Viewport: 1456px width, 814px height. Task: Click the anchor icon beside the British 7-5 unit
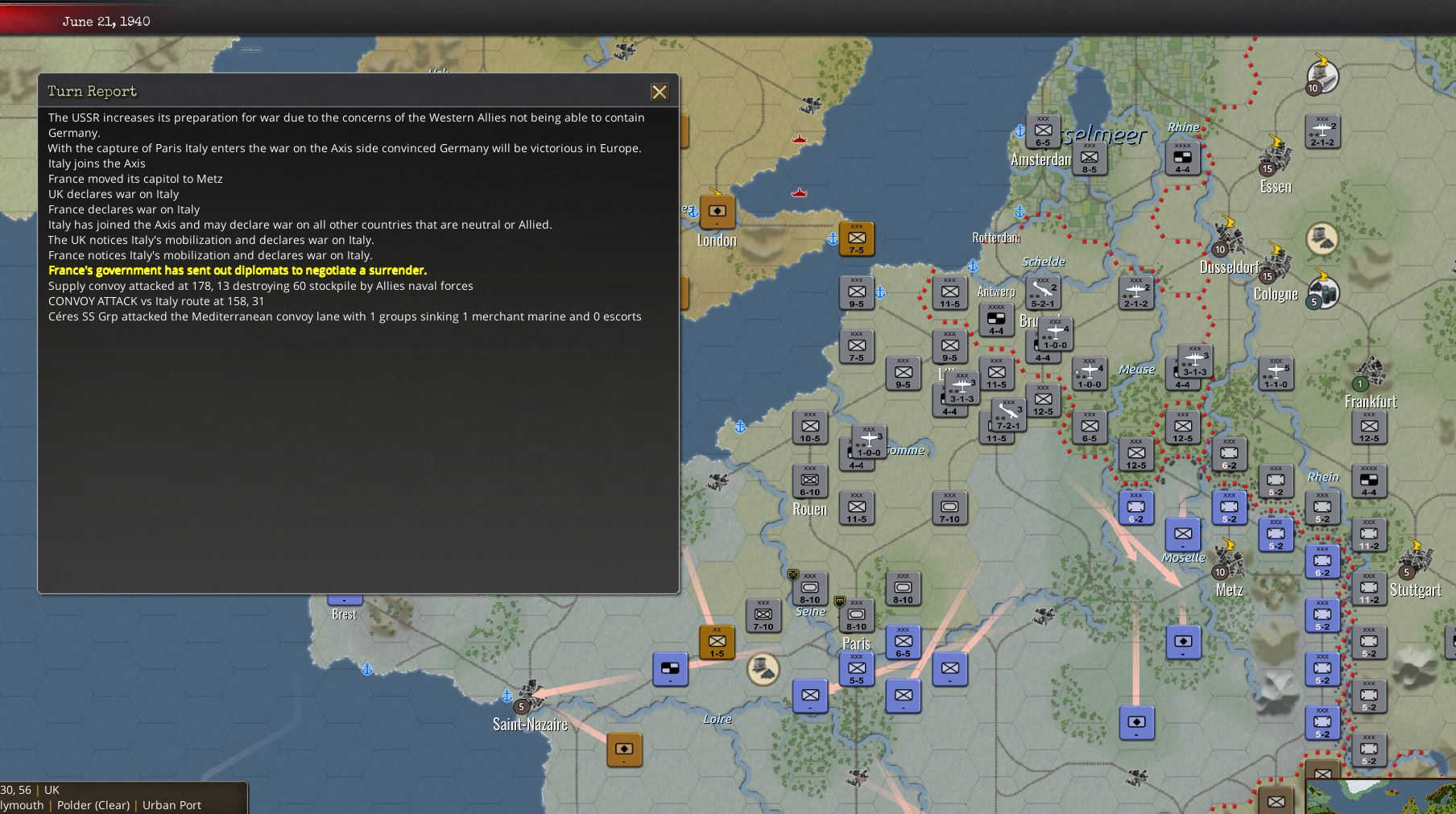click(x=833, y=239)
